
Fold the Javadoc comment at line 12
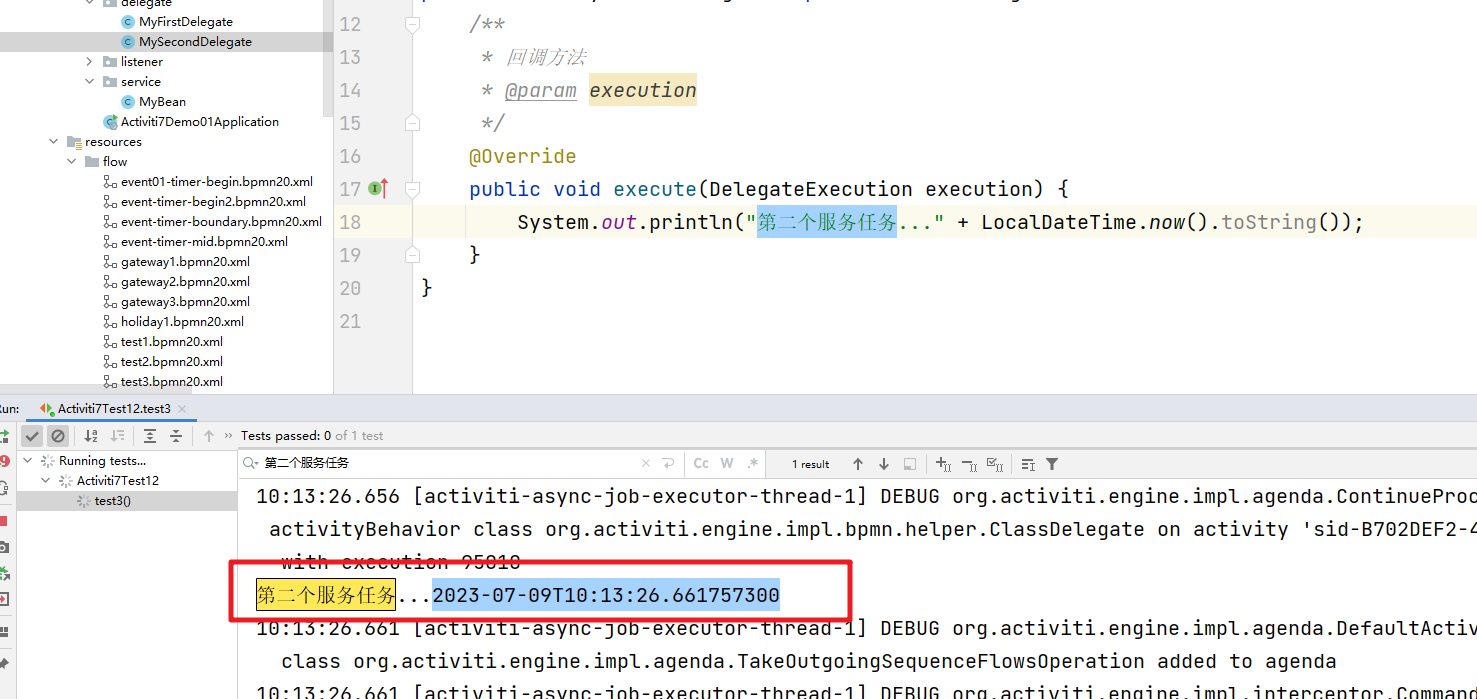point(412,24)
